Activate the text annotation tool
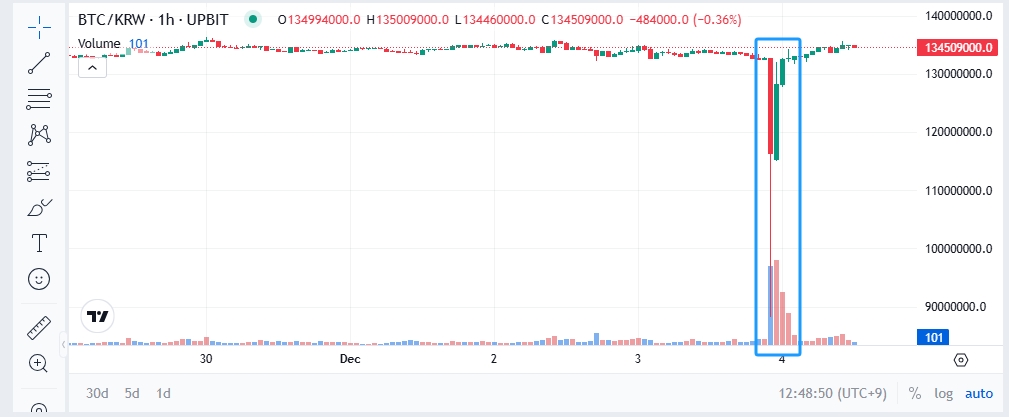The image size is (1009, 417). coord(39,243)
